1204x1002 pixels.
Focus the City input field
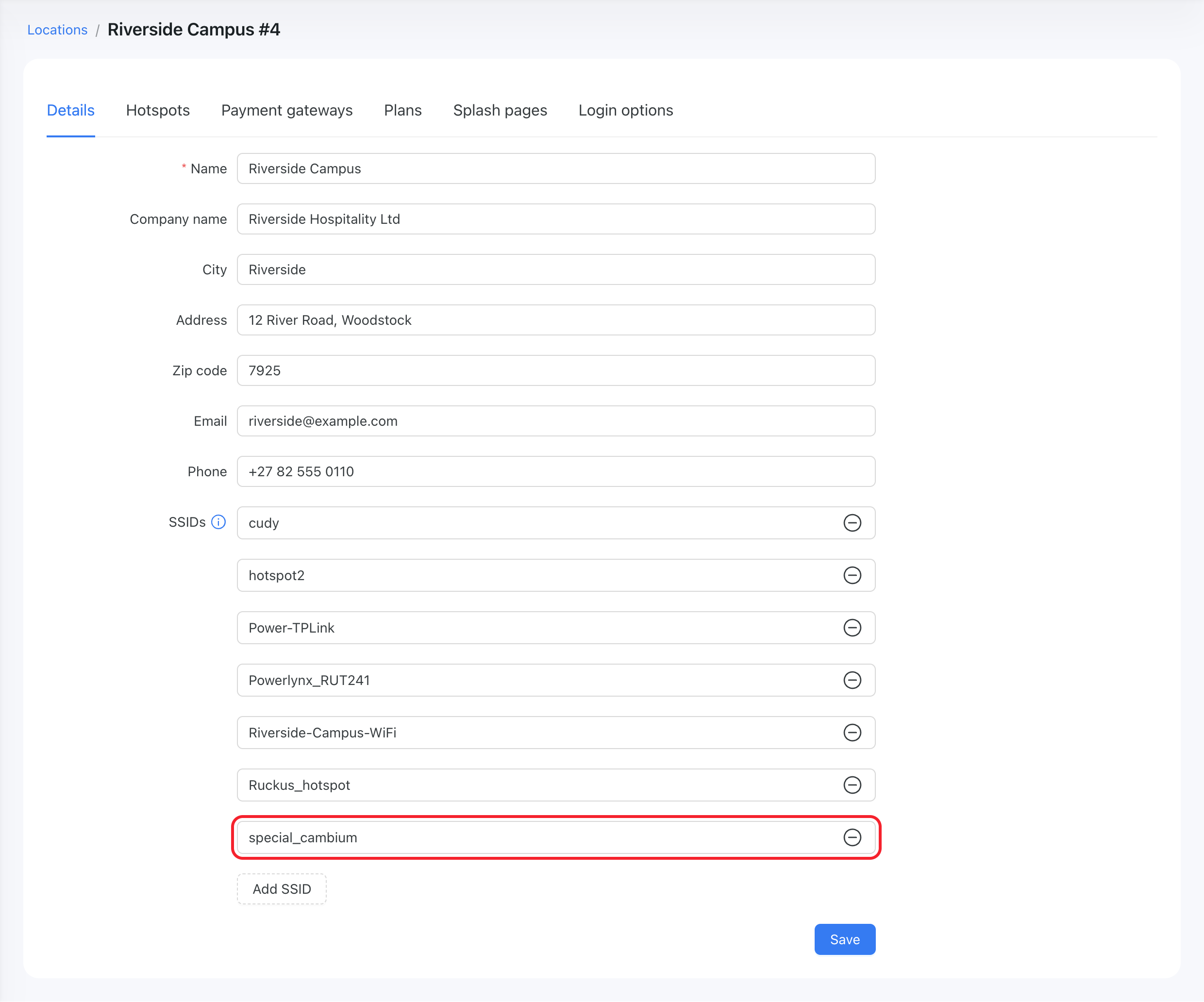click(x=555, y=269)
